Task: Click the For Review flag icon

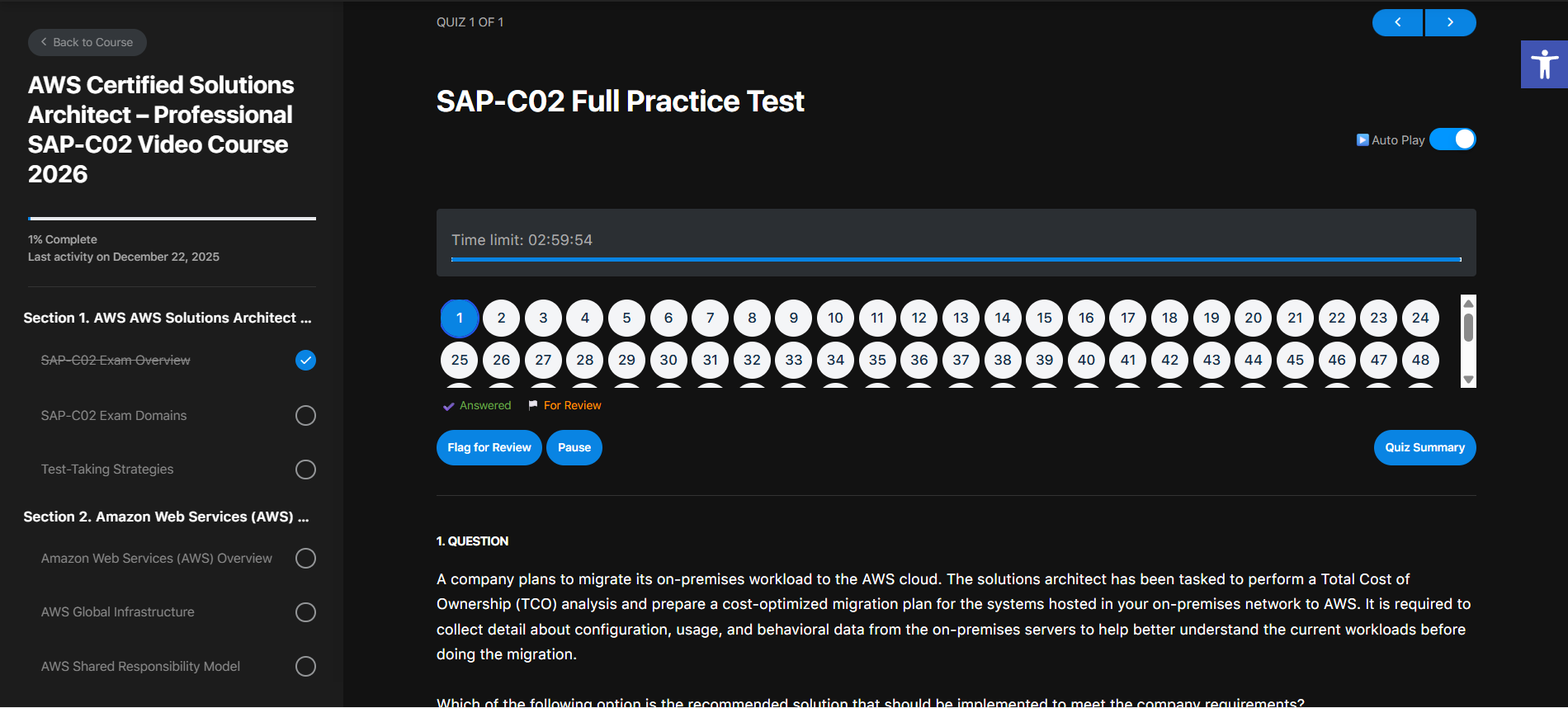Action: tap(533, 405)
